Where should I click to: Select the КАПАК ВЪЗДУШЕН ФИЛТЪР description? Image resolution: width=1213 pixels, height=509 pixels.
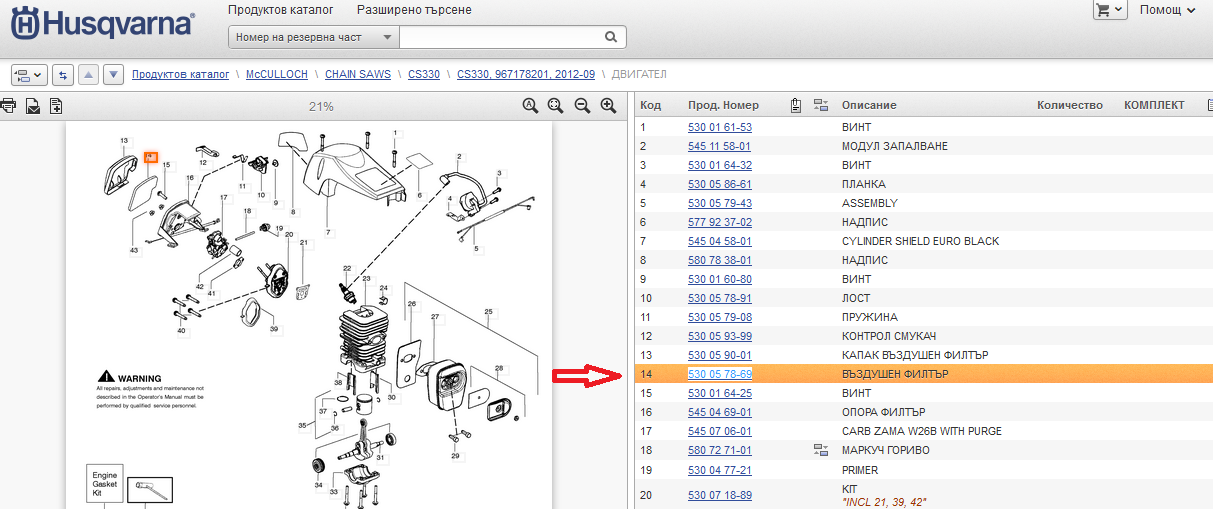tap(915, 355)
